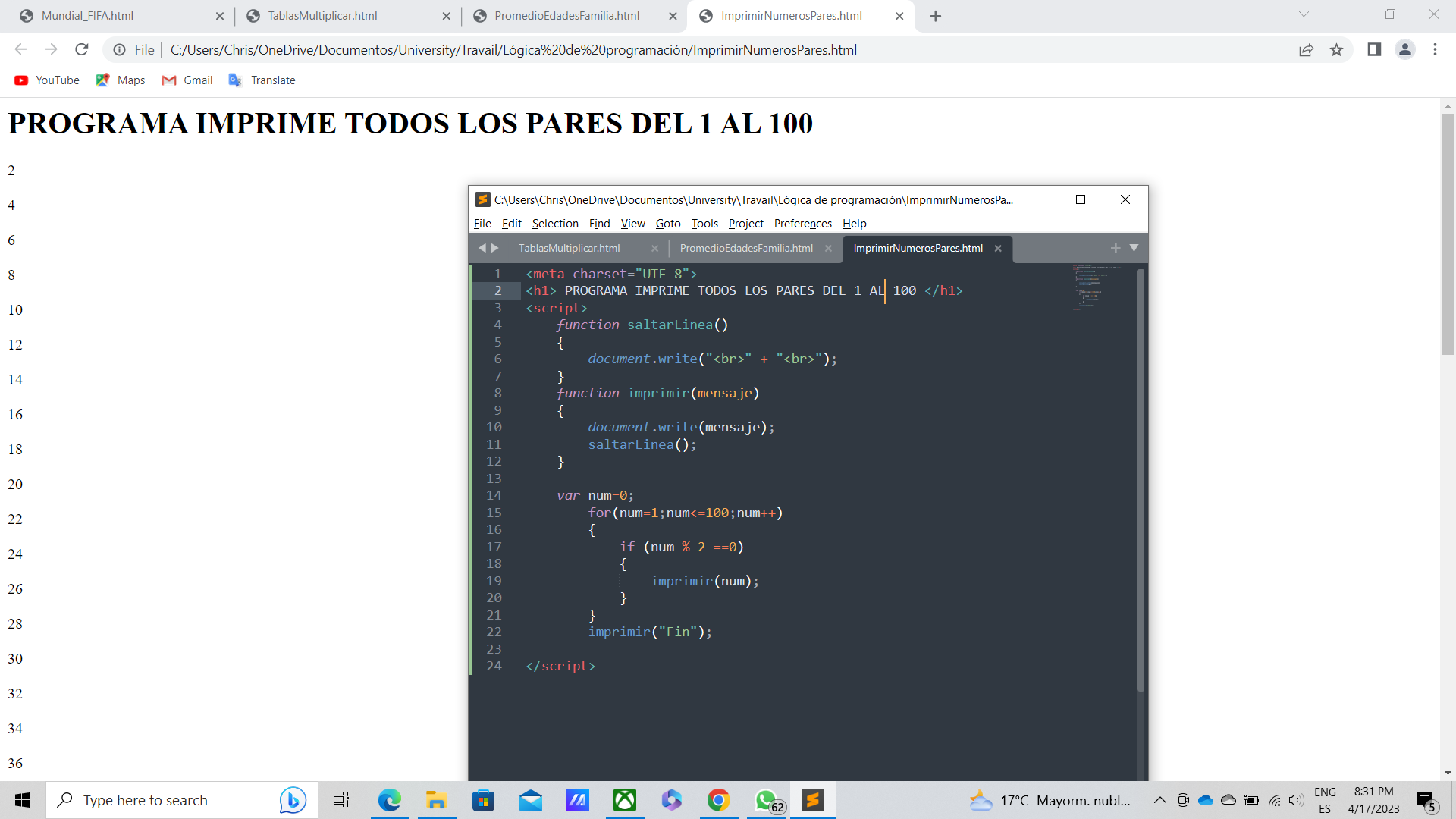1456x819 pixels.
Task: Open Chrome side panel icon
Action: (1374, 49)
